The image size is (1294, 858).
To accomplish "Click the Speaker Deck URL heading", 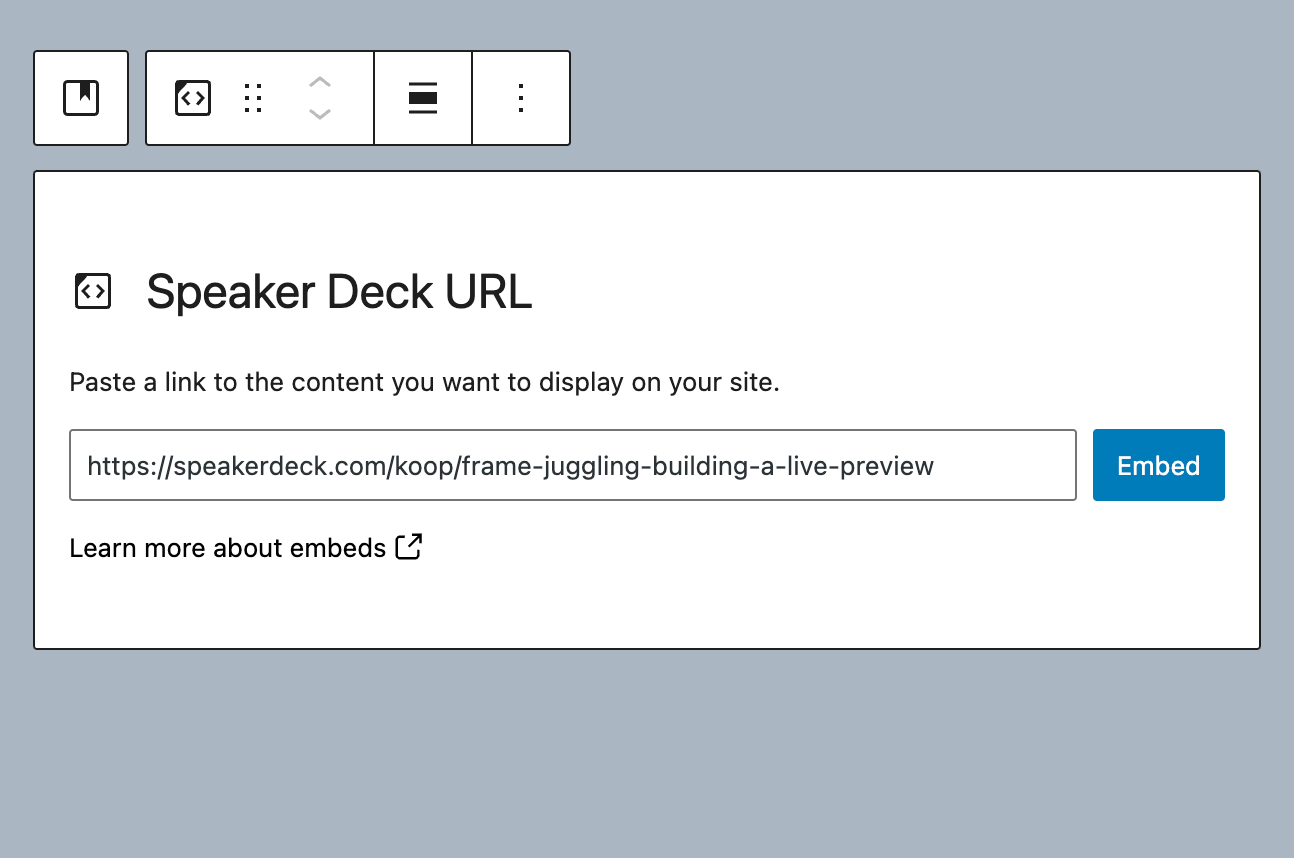I will point(338,291).
